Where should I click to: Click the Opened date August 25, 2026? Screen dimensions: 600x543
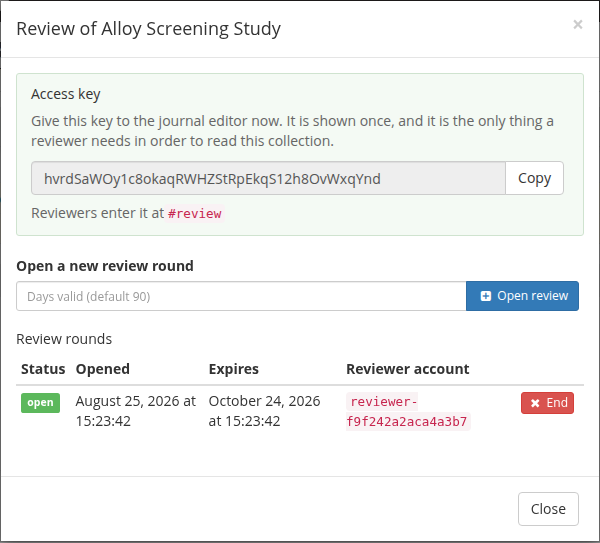pyautogui.click(x=135, y=411)
